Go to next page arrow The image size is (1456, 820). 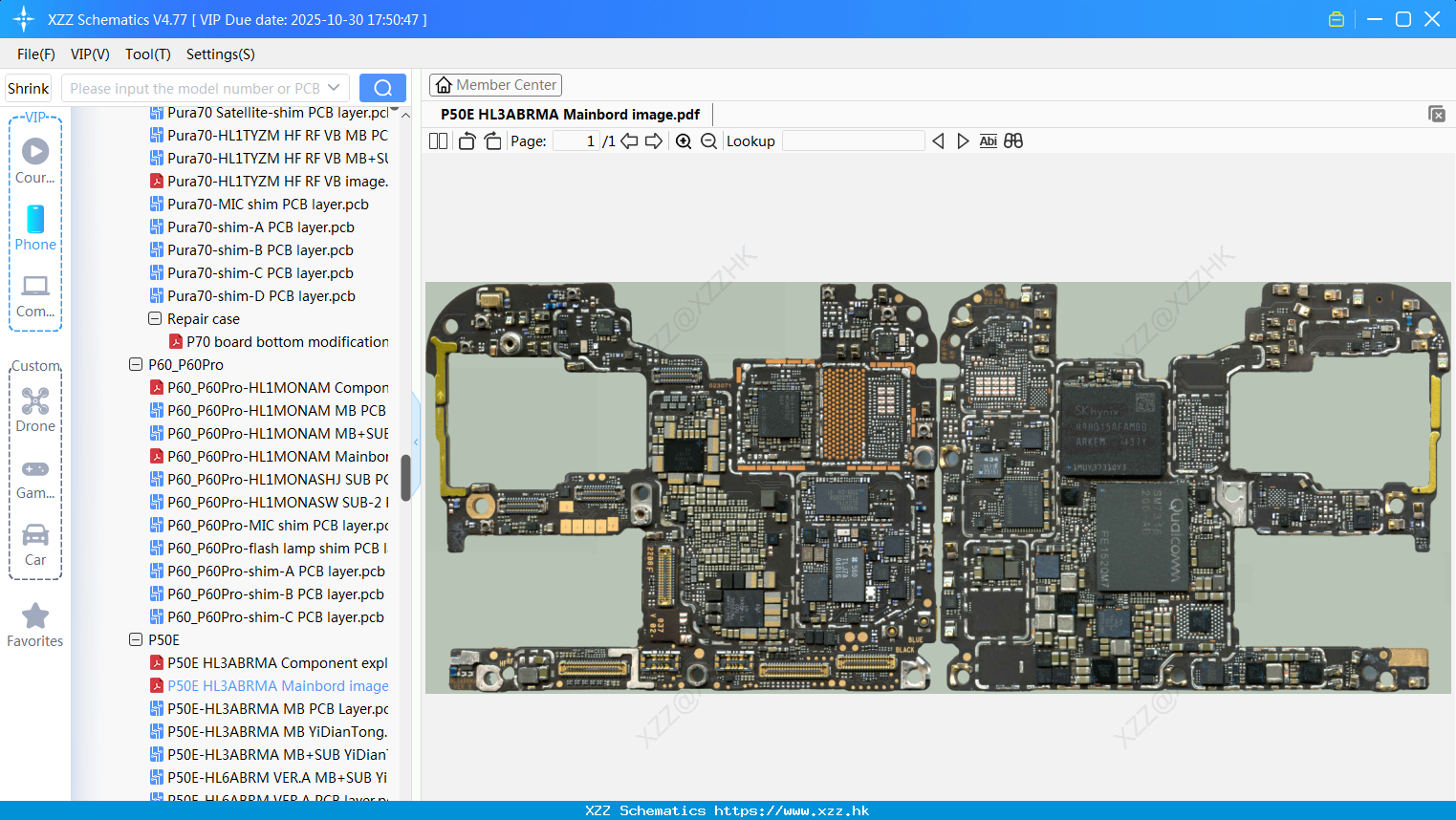point(654,141)
